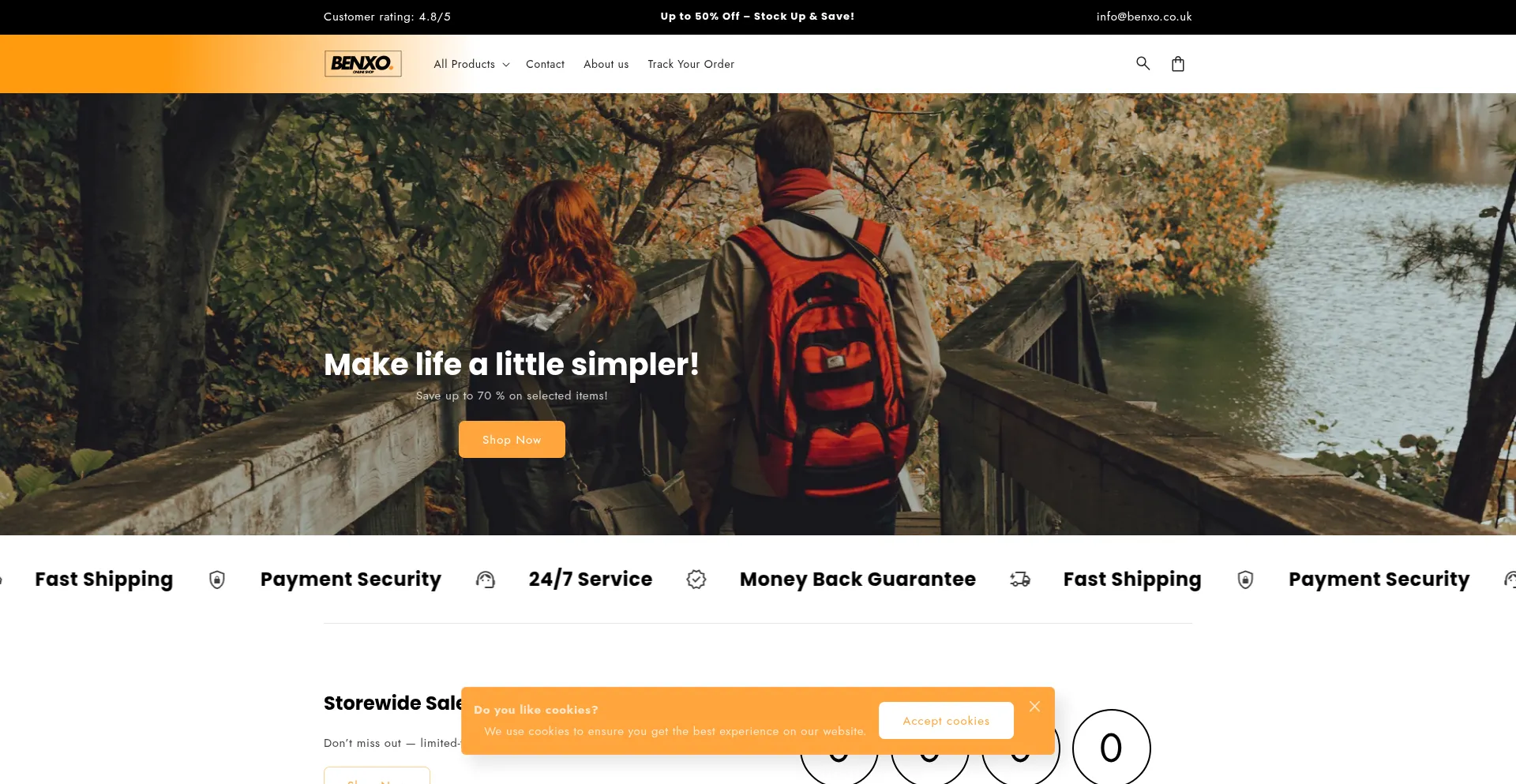1516x784 pixels.
Task: Click the 50% Off announcement text
Action: pos(757,16)
